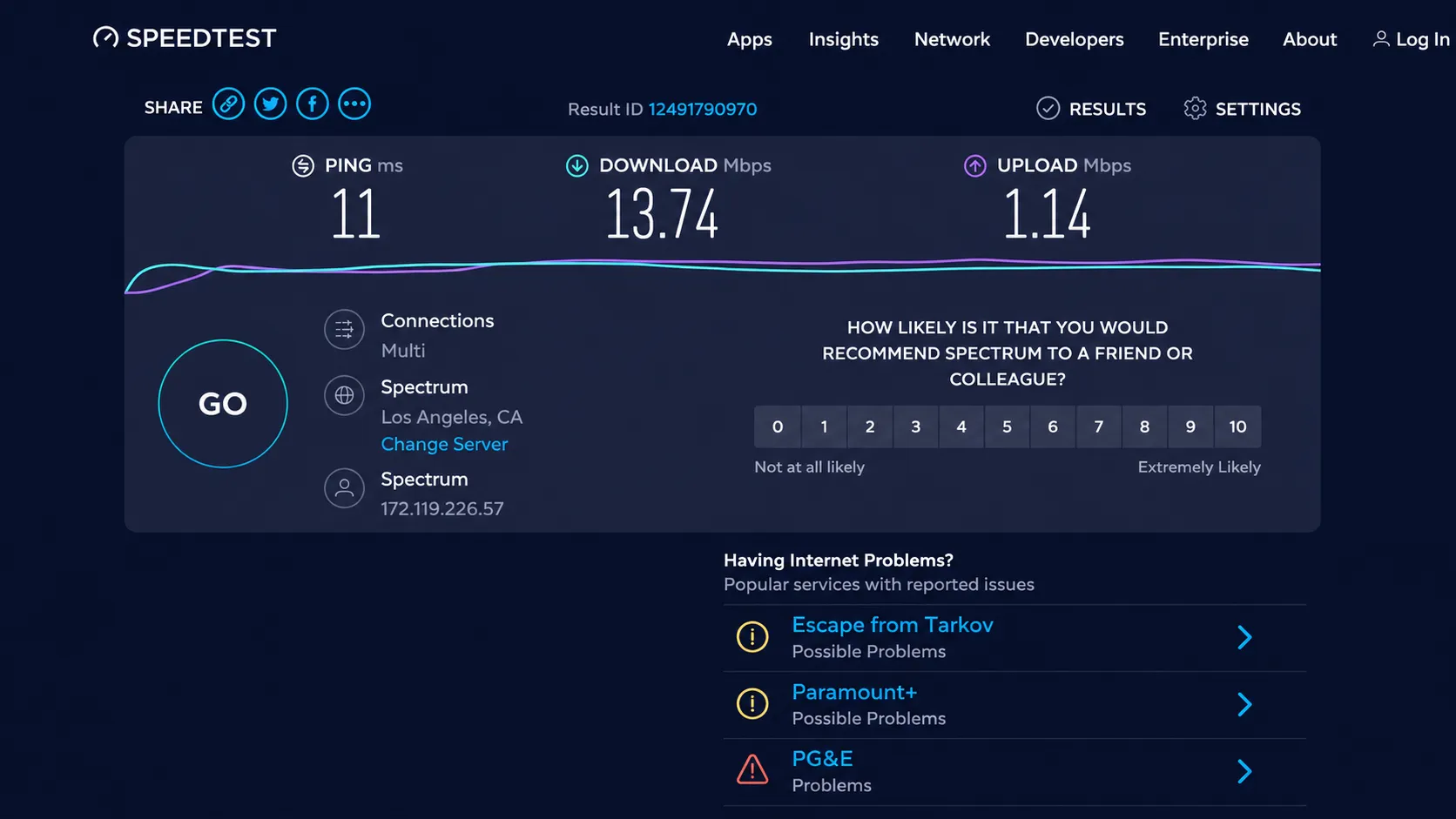Click the SPEEDTEST wordmark
This screenshot has height=819, width=1456.
click(x=201, y=38)
